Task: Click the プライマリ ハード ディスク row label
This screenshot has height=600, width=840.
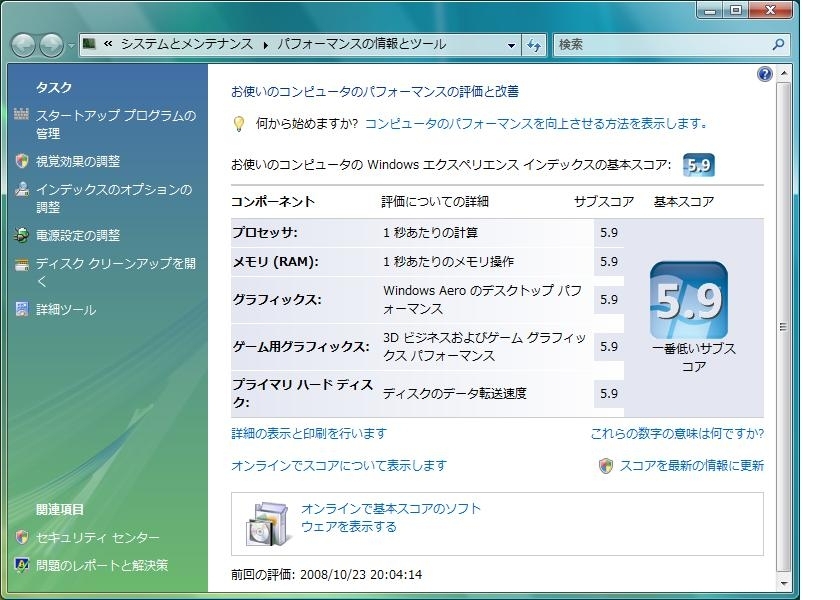Action: [303, 393]
